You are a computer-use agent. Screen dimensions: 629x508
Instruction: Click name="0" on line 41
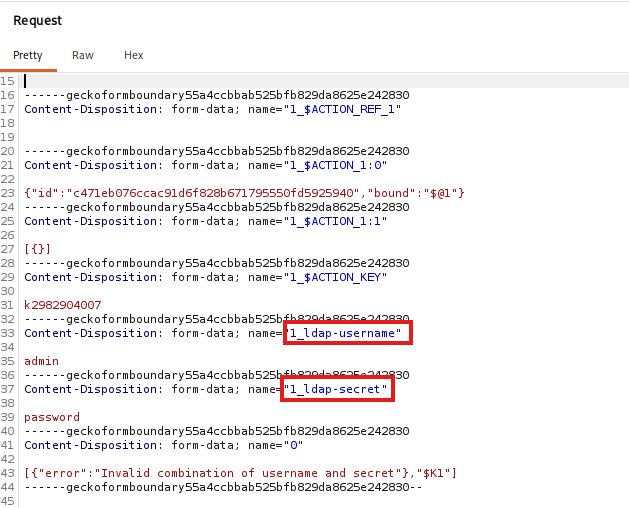275,445
